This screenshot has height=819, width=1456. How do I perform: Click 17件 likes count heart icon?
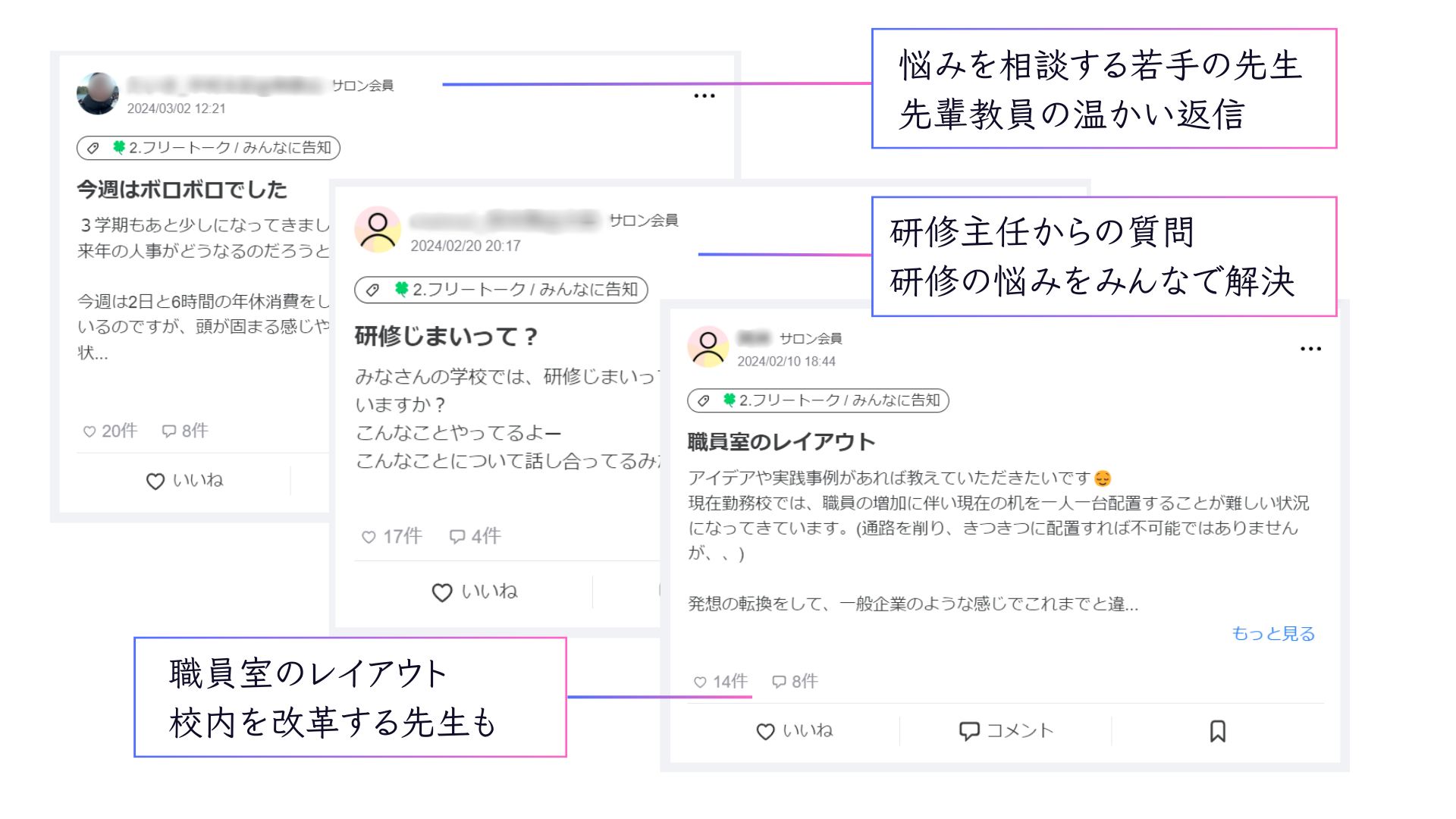pyautogui.click(x=369, y=537)
